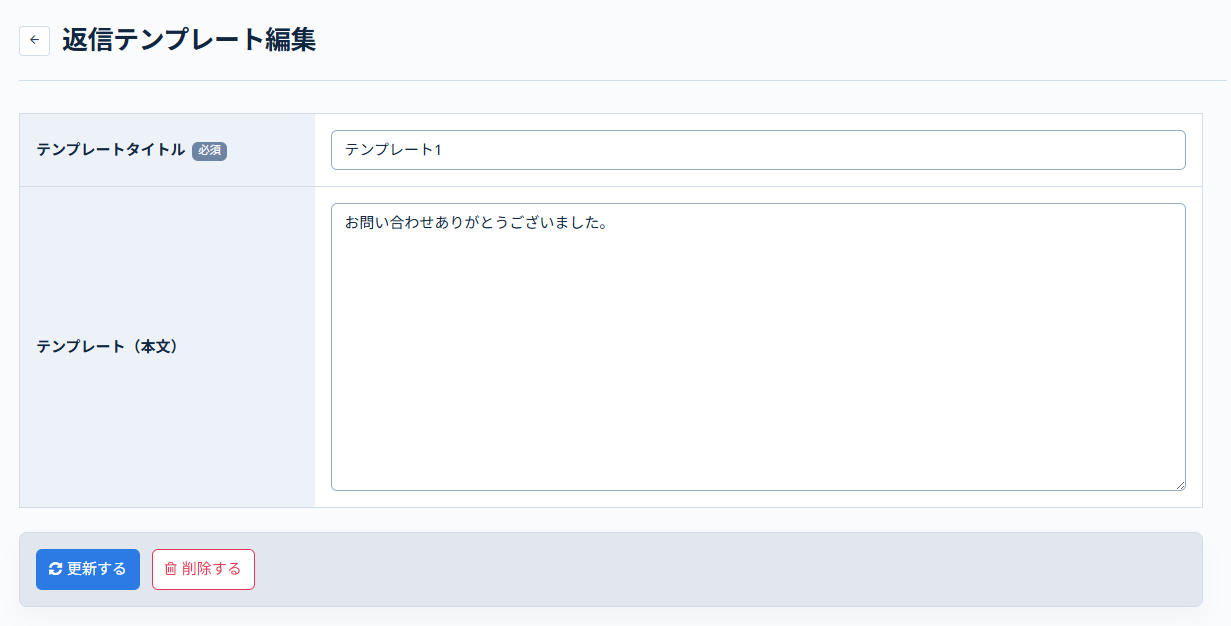Click the 必須 required badge
This screenshot has width=1231, height=626.
pyautogui.click(x=209, y=152)
